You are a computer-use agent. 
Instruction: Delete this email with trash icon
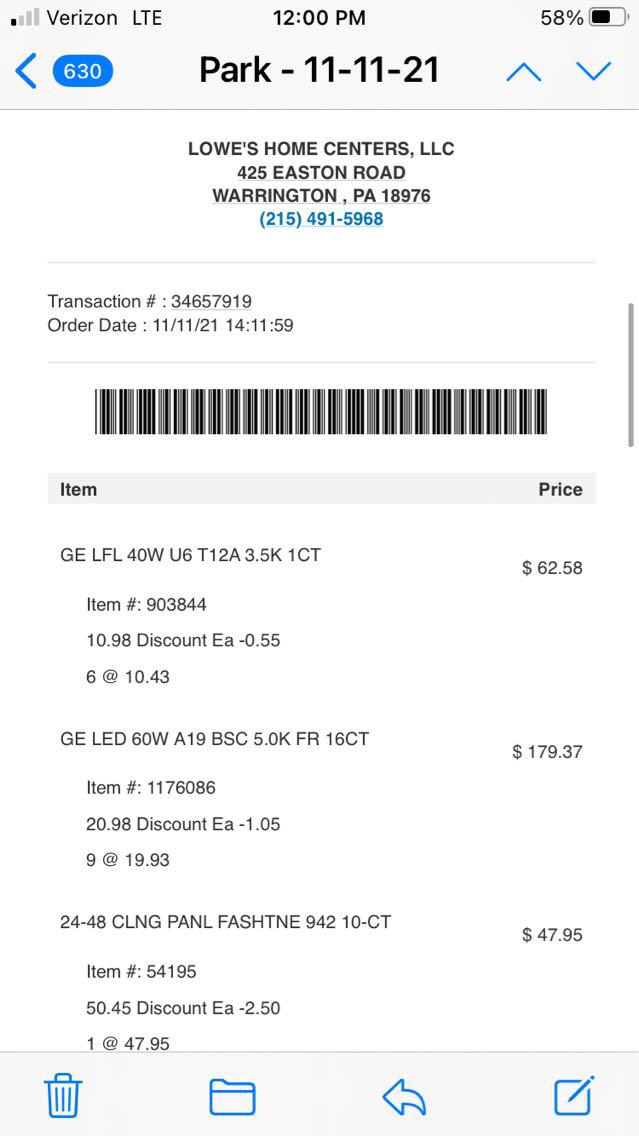coord(63,1096)
